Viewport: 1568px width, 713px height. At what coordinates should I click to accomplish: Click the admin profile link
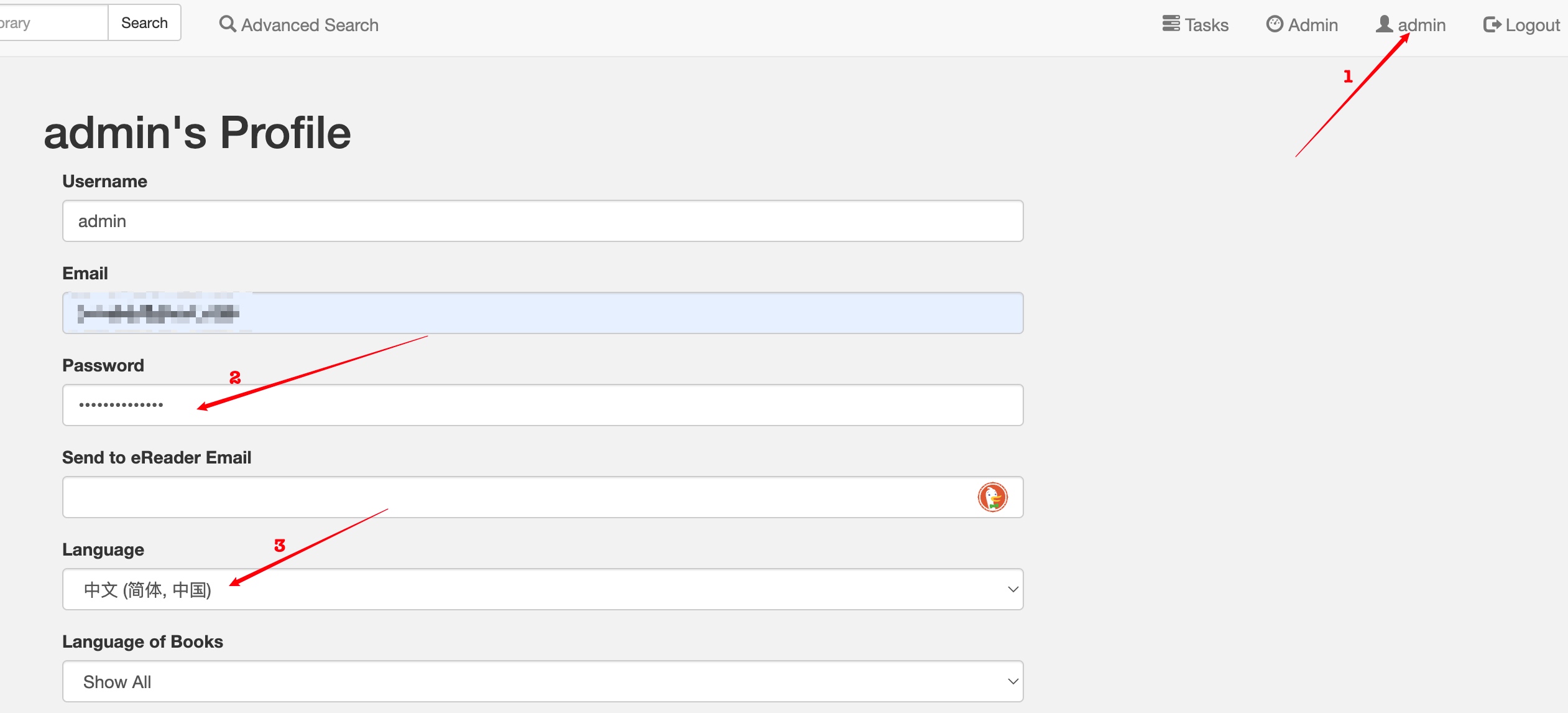pyautogui.click(x=1411, y=24)
